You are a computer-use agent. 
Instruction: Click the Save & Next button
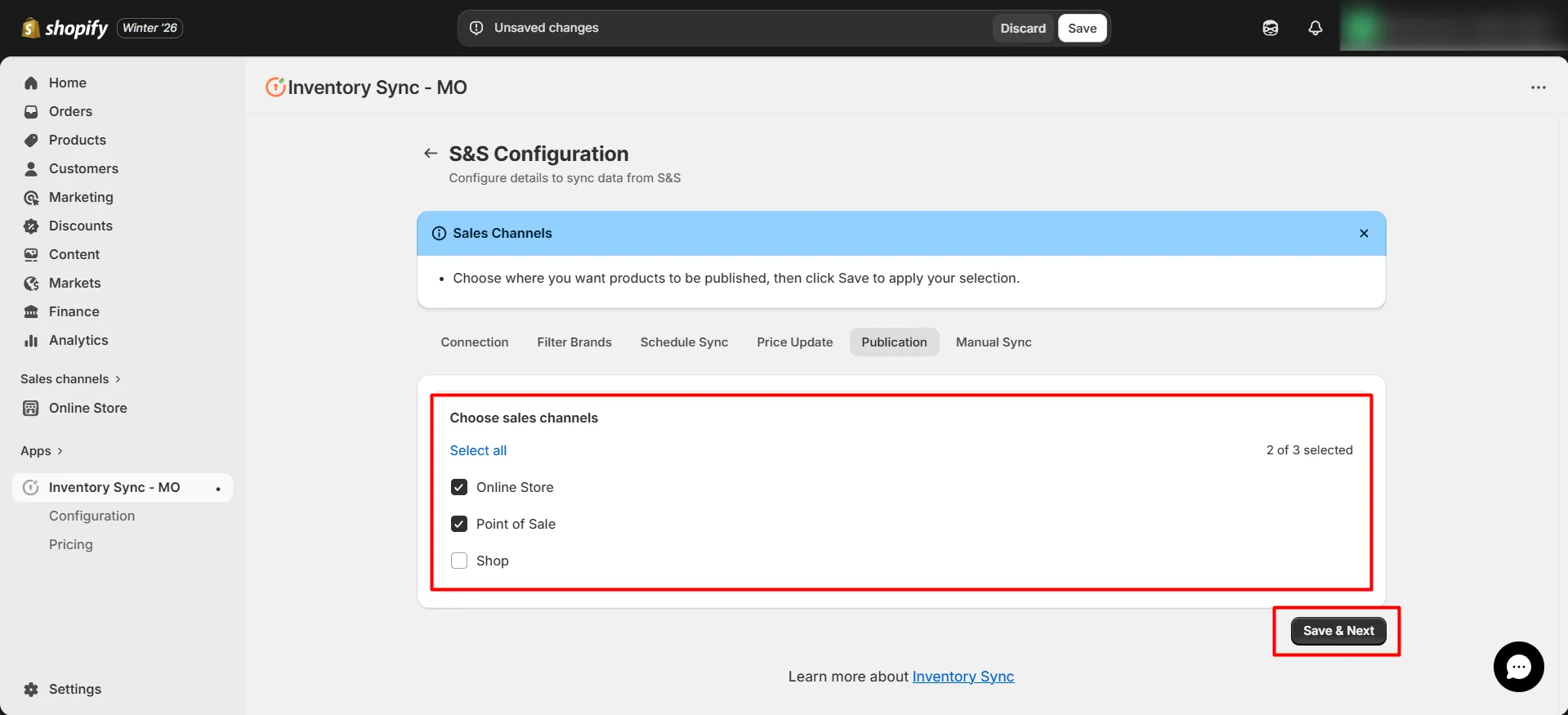point(1338,631)
